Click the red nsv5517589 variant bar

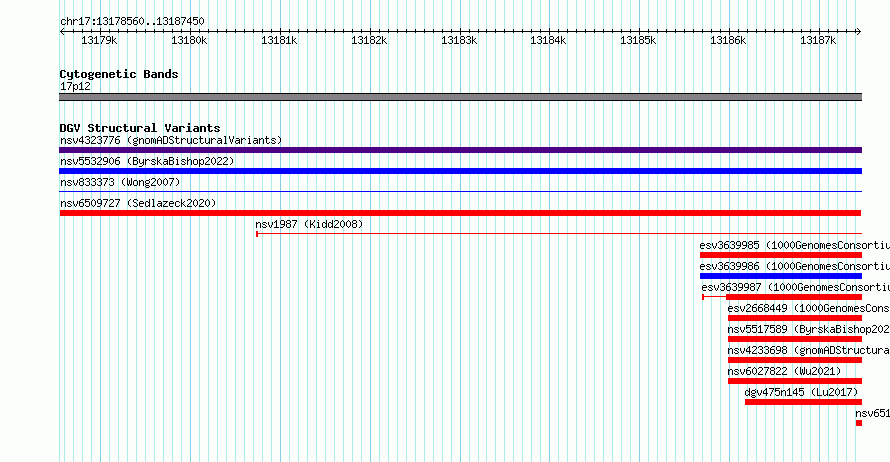point(795,339)
